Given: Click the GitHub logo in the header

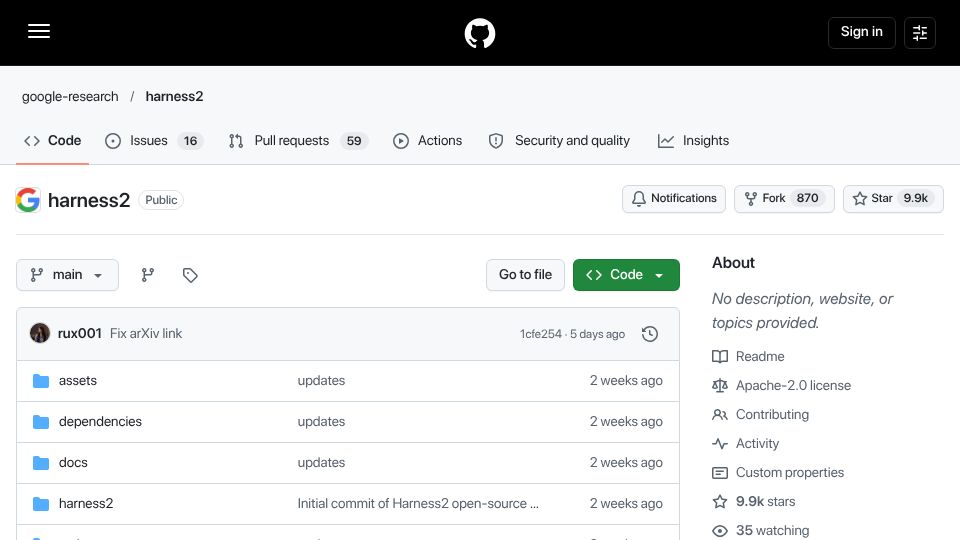Looking at the screenshot, I should click(479, 33).
